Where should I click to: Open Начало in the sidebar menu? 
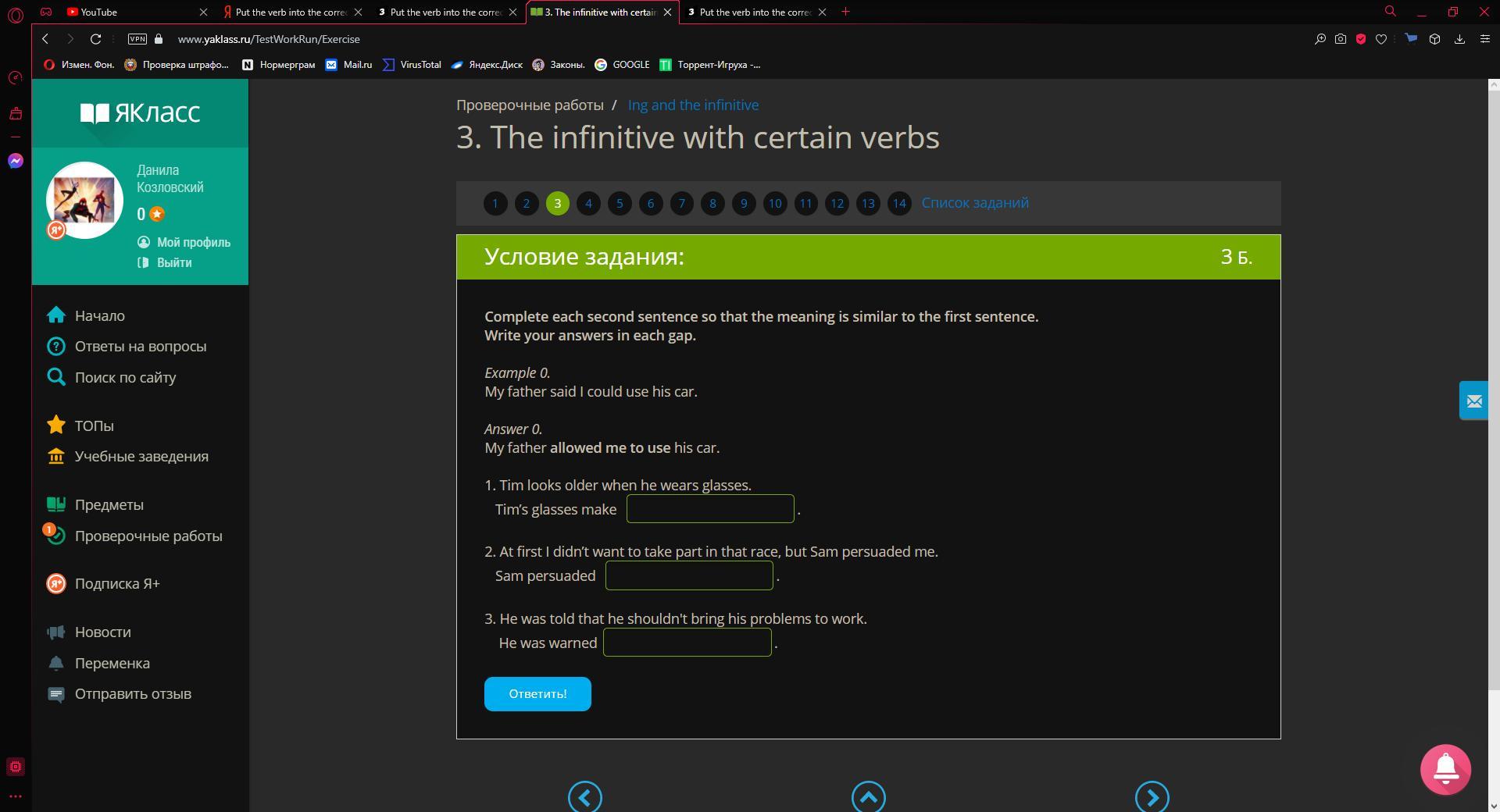(86, 315)
